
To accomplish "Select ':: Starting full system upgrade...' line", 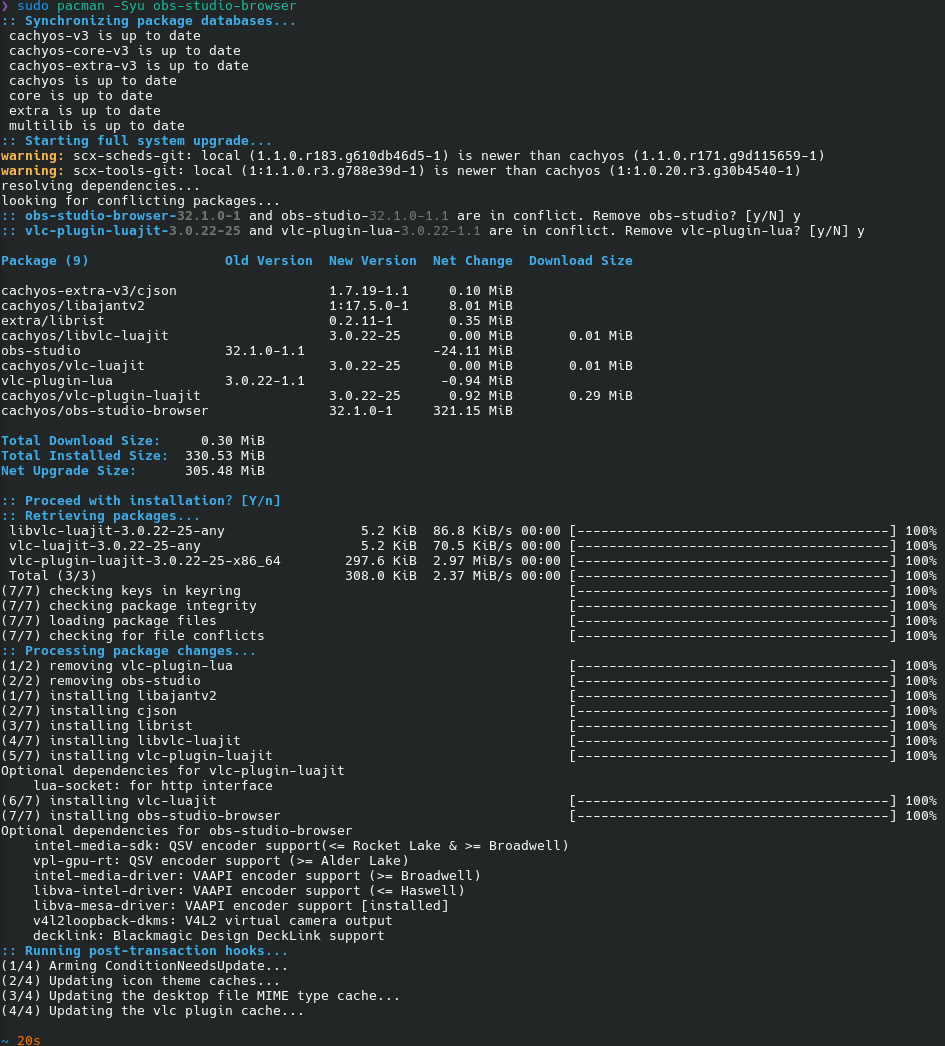I will tap(137, 141).
